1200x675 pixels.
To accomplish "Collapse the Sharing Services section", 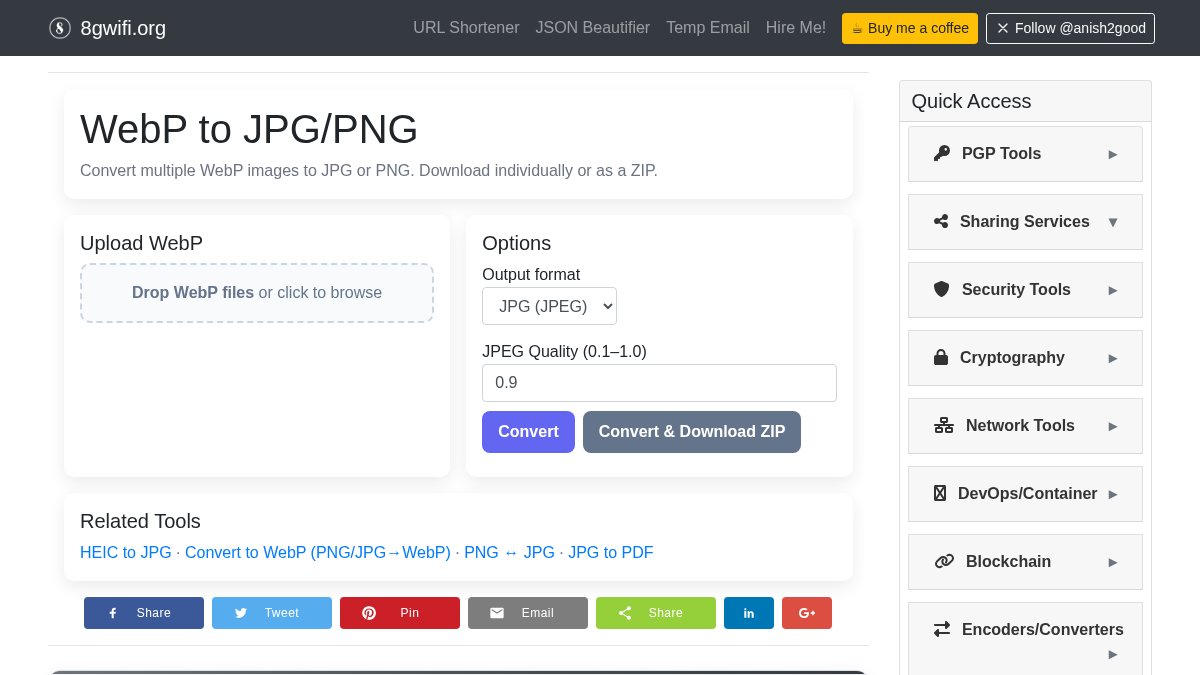I will coord(1113,222).
